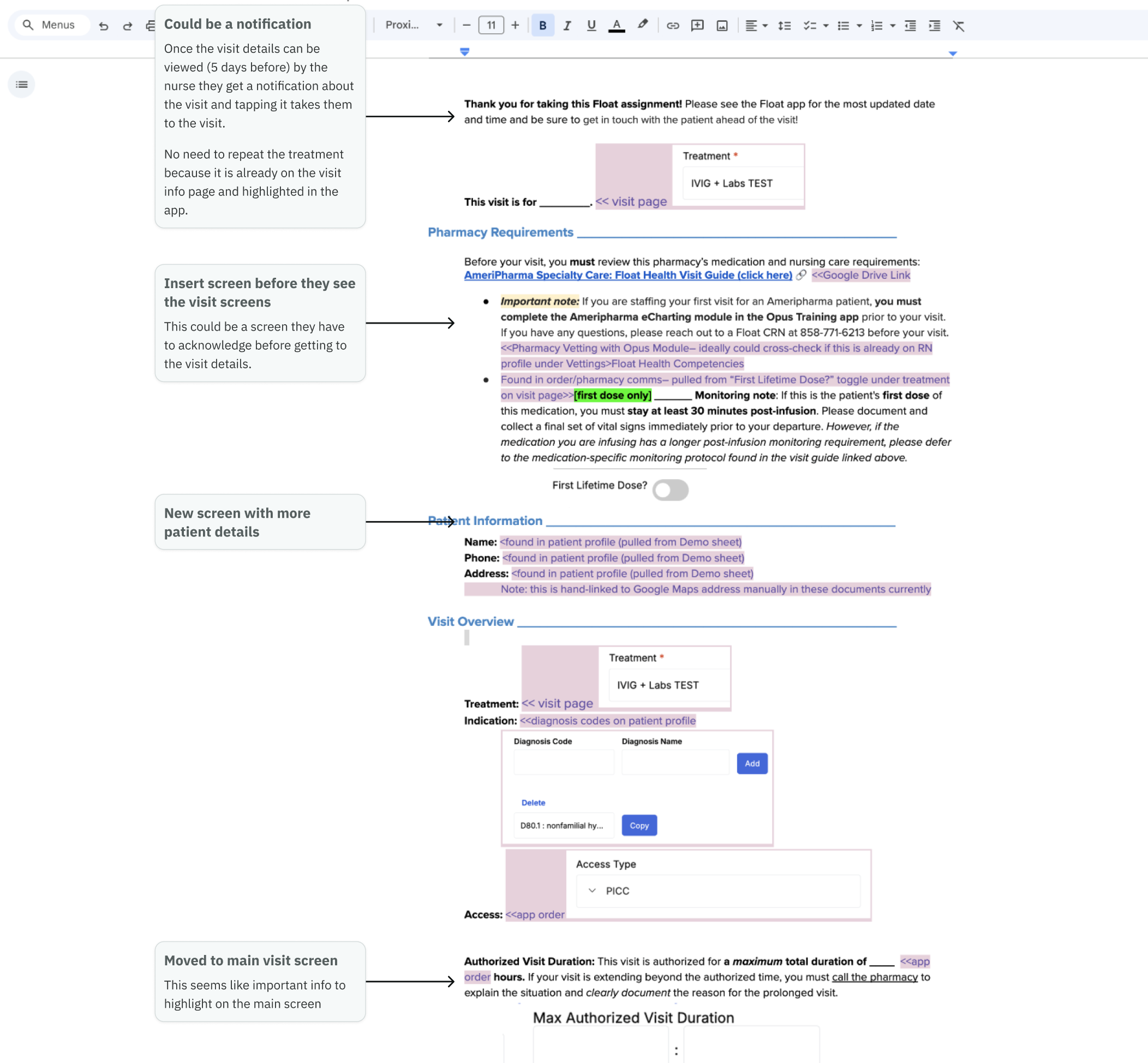Click the clear formatting icon
Image resolution: width=1148 pixels, height=1063 pixels.
958,25
